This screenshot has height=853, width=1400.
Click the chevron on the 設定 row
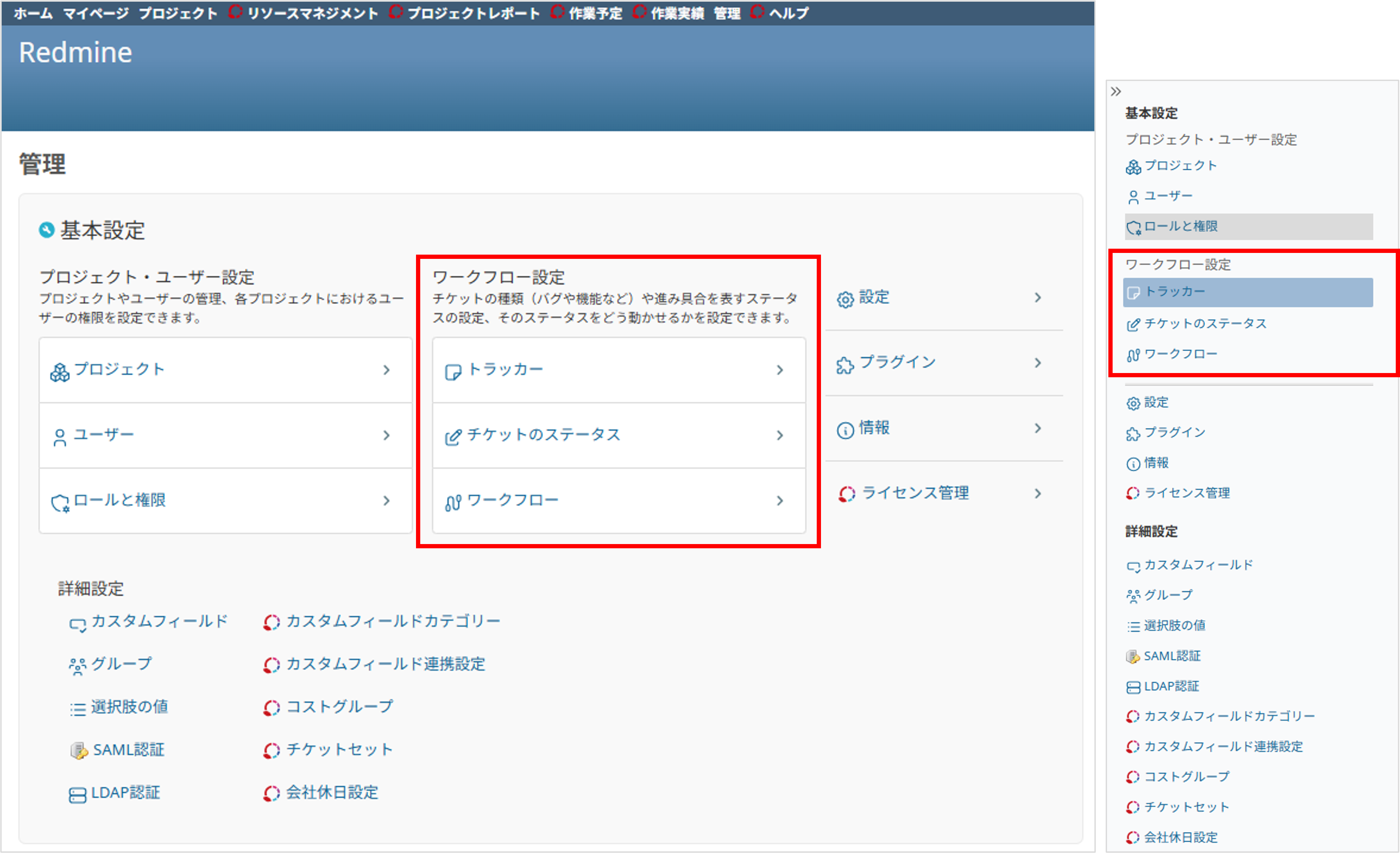coord(1037,297)
